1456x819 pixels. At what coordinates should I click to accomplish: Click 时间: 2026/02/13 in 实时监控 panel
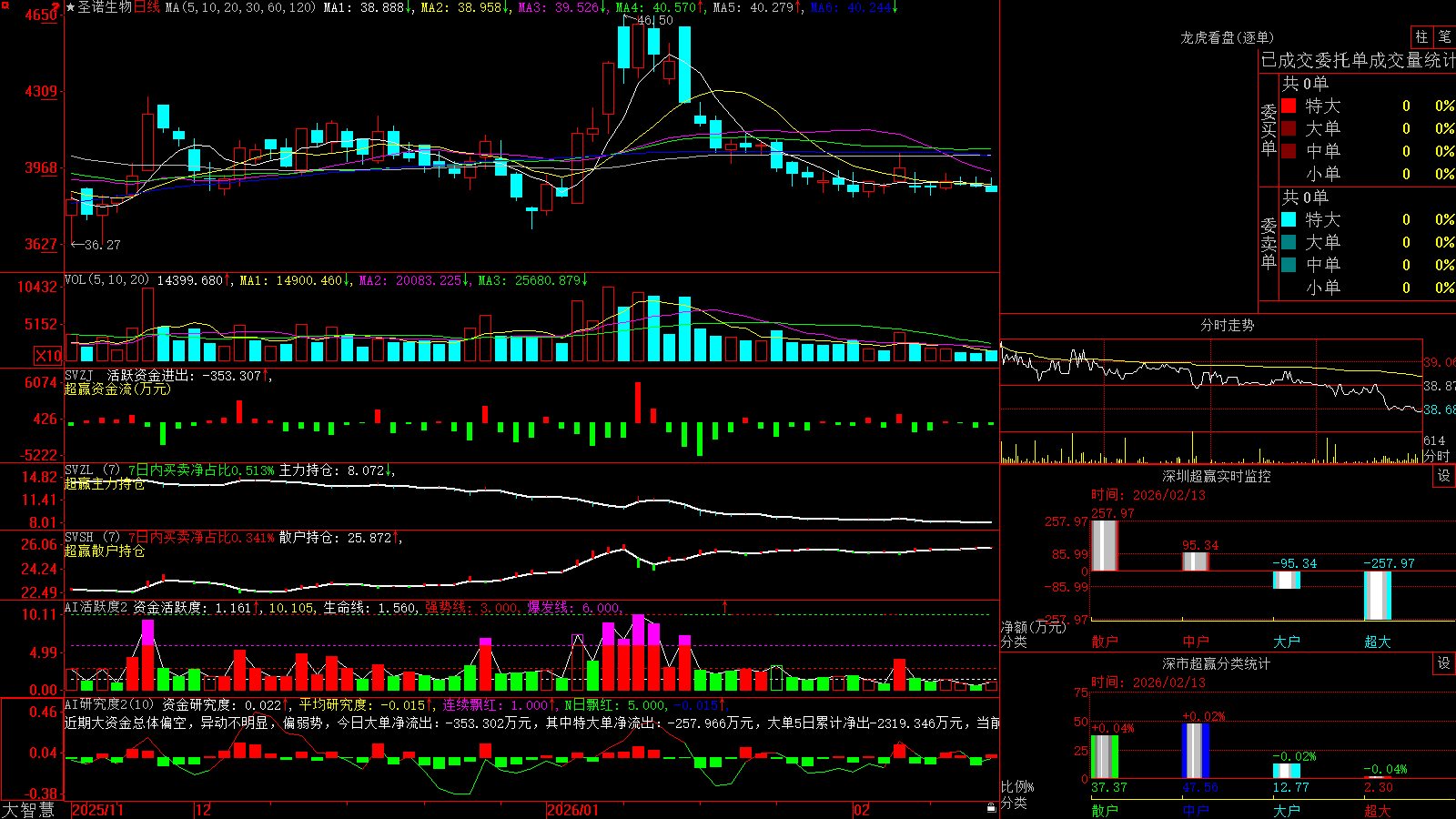(x=1148, y=495)
